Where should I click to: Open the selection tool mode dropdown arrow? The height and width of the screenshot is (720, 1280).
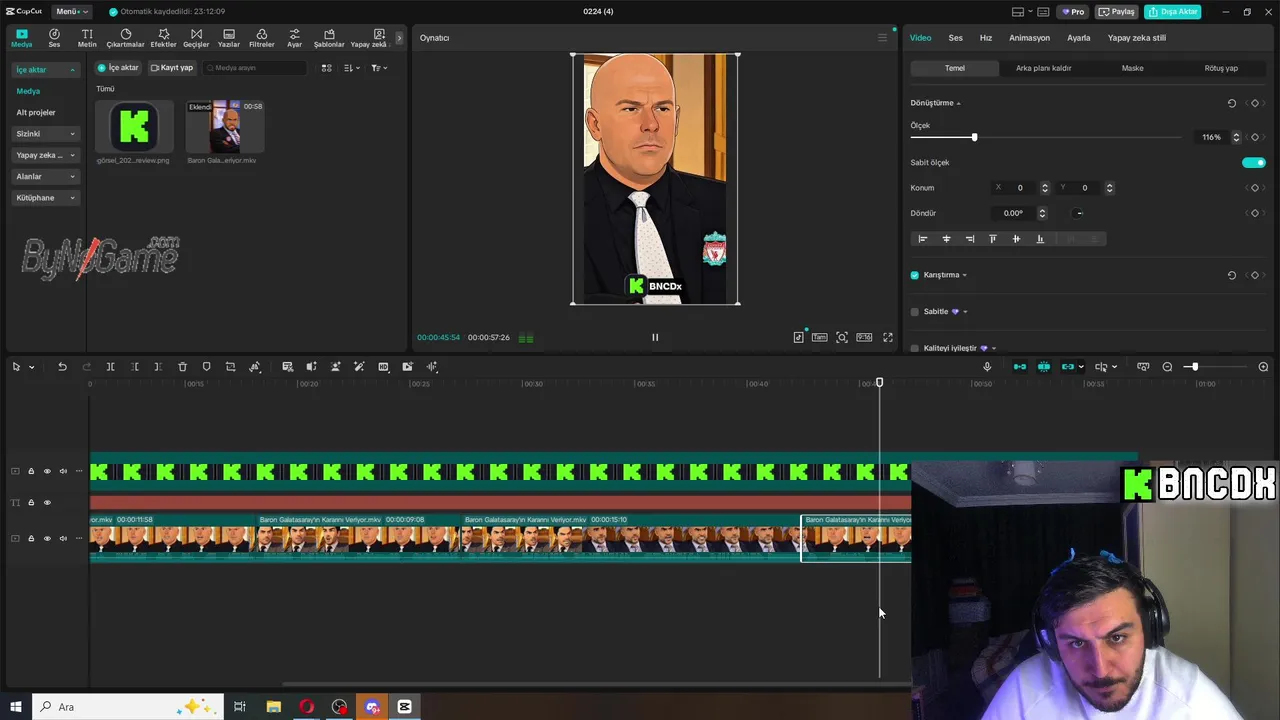[x=31, y=367]
